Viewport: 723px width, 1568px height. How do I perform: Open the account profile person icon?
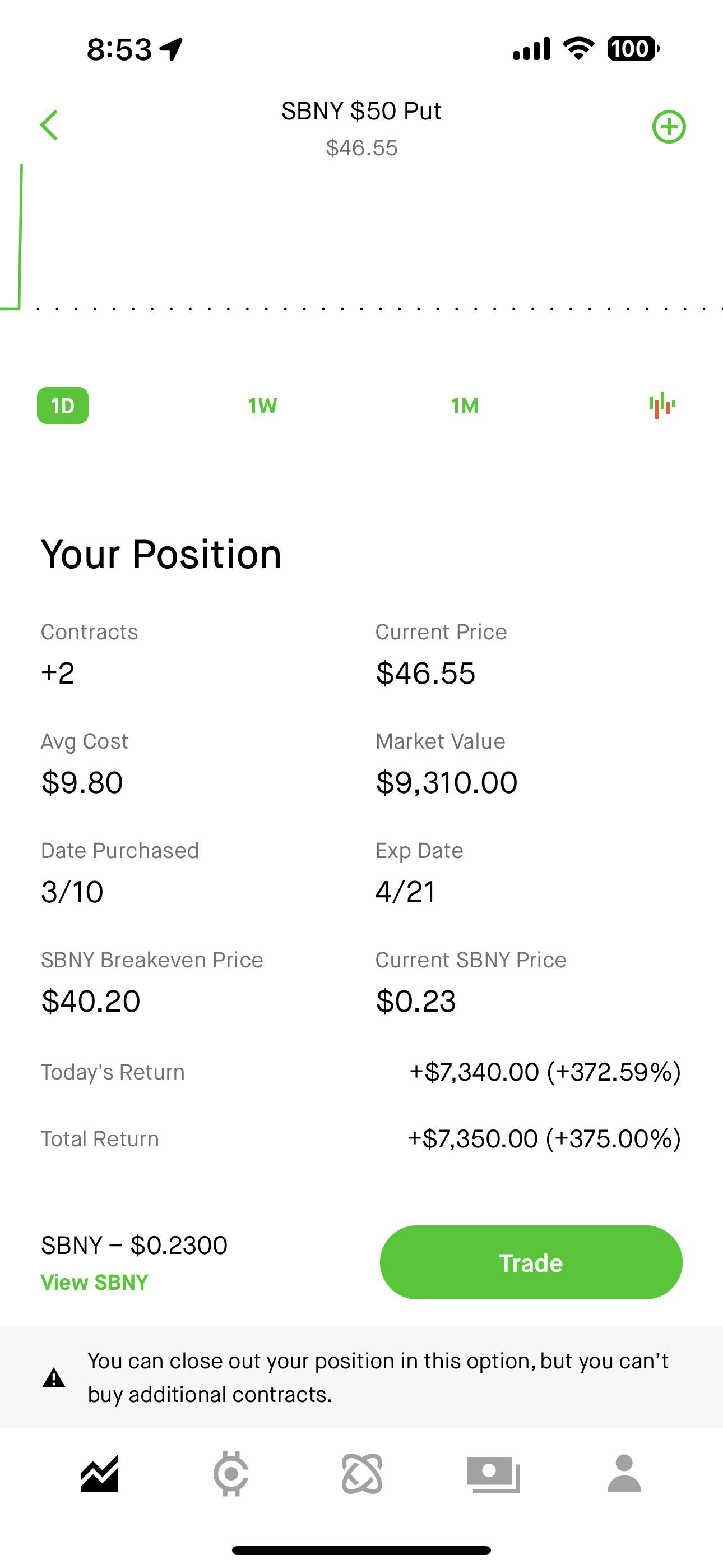pyautogui.click(x=624, y=1474)
